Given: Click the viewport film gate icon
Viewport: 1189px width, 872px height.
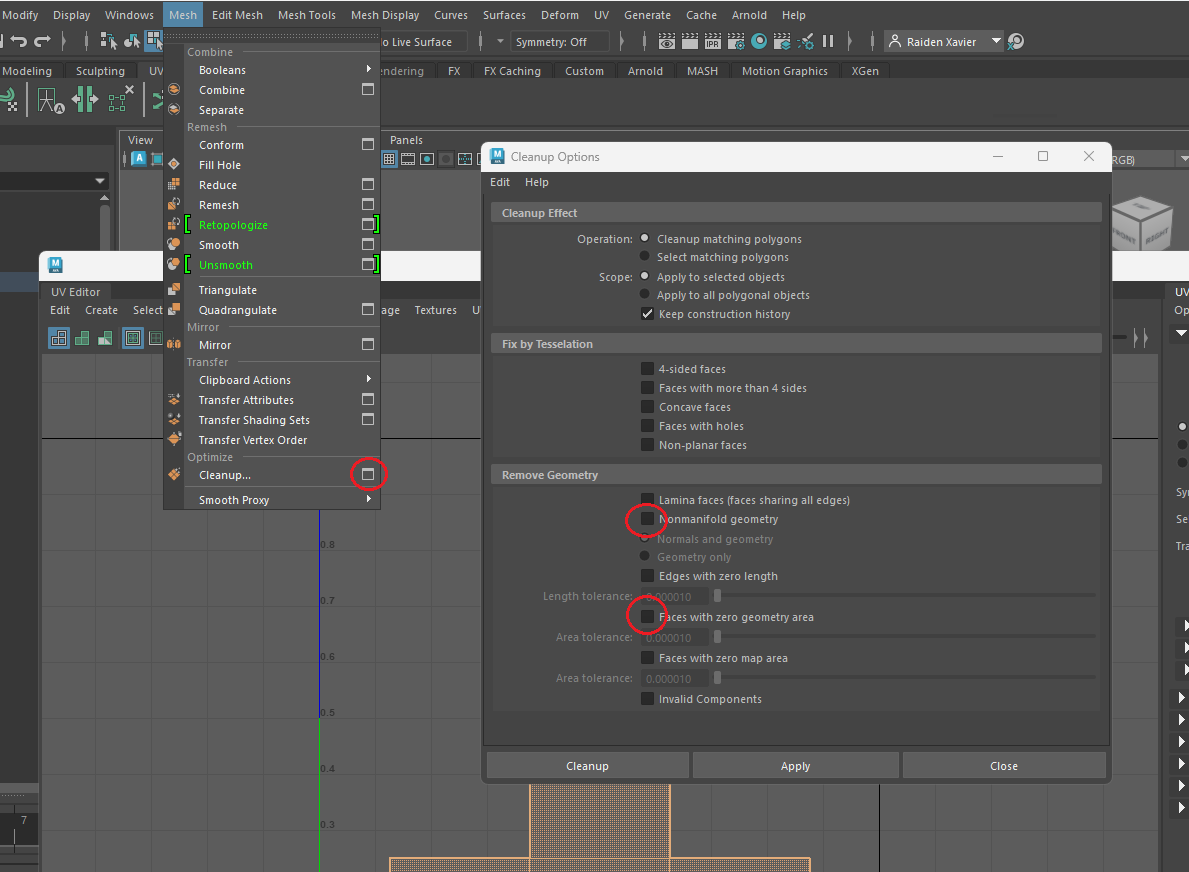Looking at the screenshot, I should click(408, 159).
